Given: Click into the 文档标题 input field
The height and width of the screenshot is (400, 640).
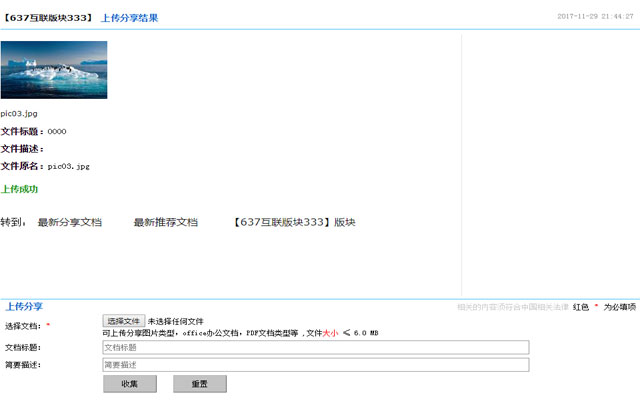Looking at the screenshot, I should [315, 348].
